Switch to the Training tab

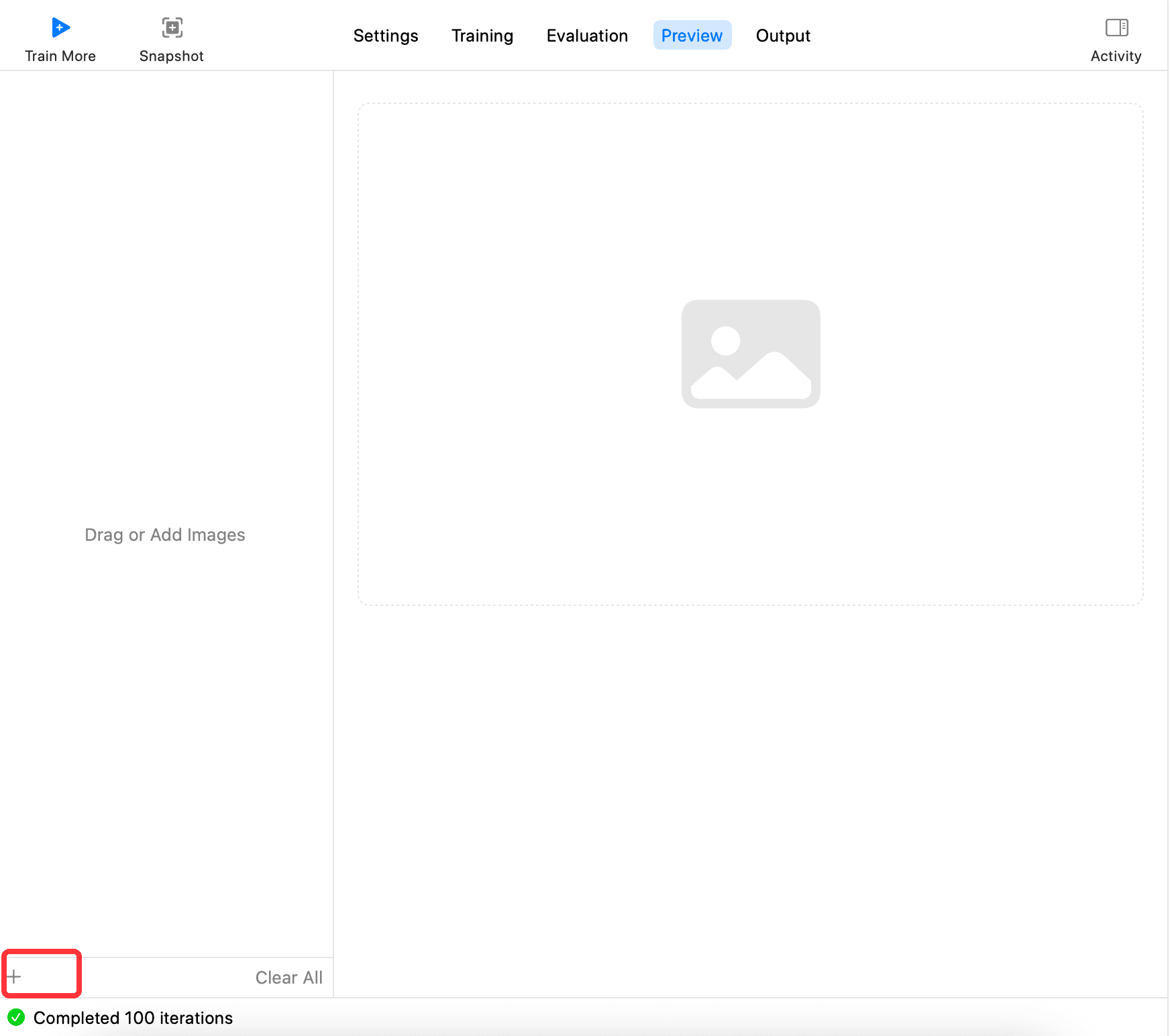[482, 36]
